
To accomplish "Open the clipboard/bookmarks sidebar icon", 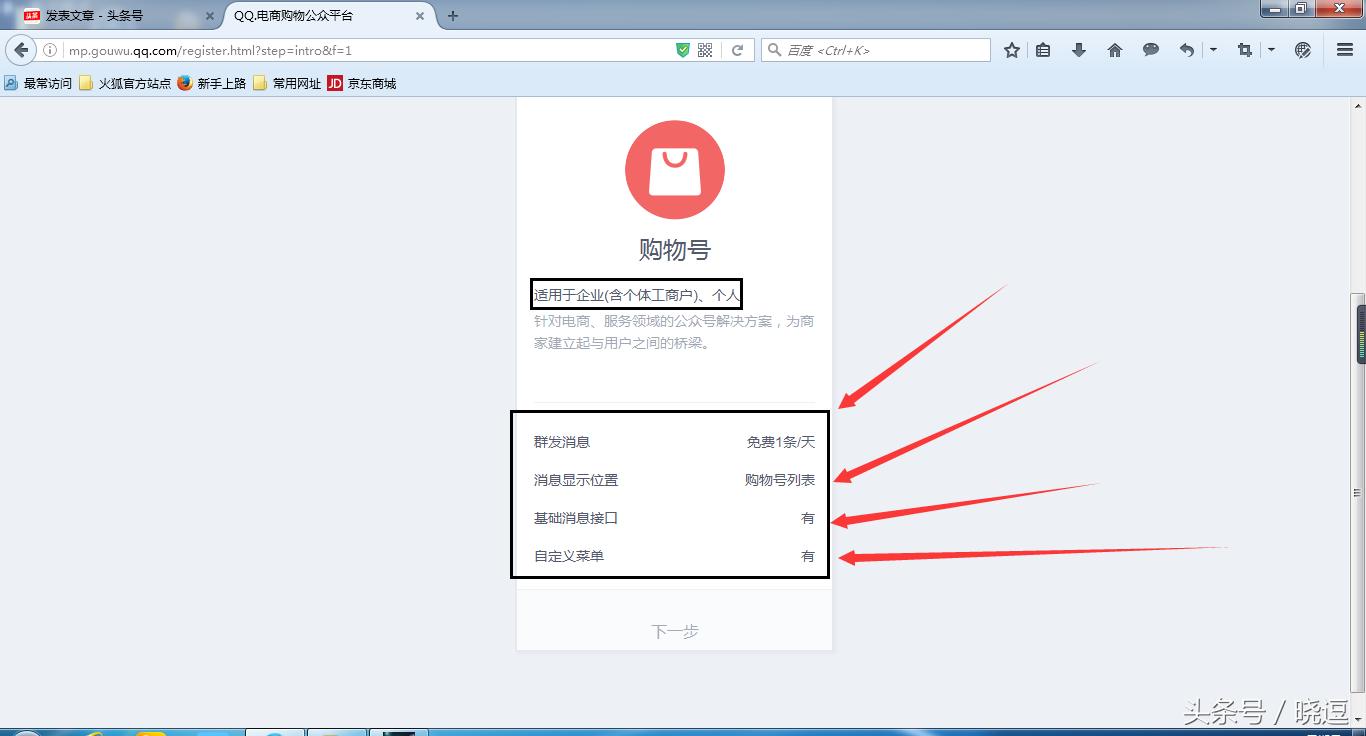I will [1043, 49].
